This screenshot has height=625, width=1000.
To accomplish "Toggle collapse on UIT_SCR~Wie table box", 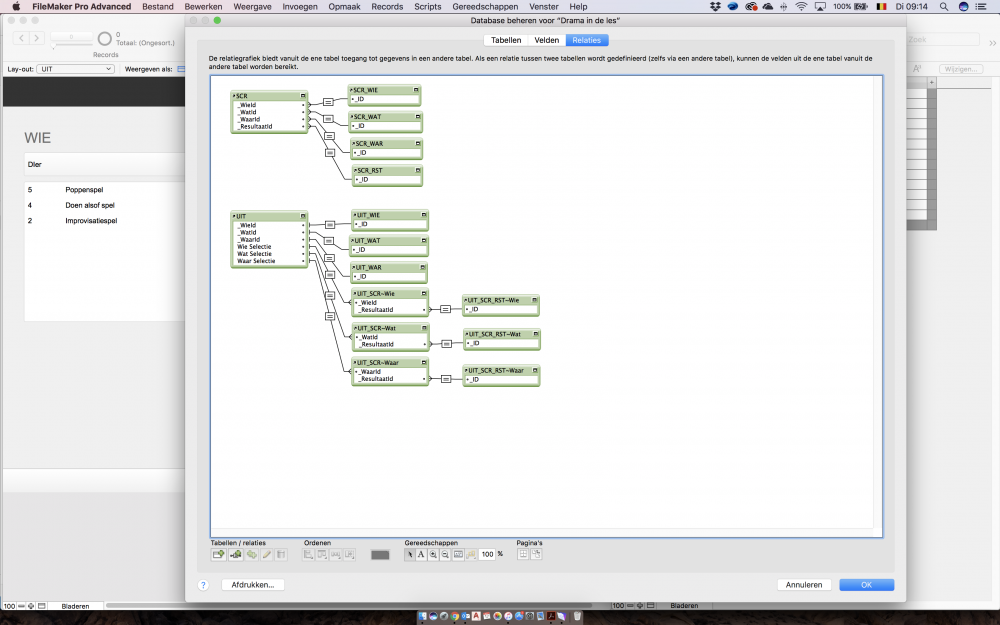I will tap(424, 293).
